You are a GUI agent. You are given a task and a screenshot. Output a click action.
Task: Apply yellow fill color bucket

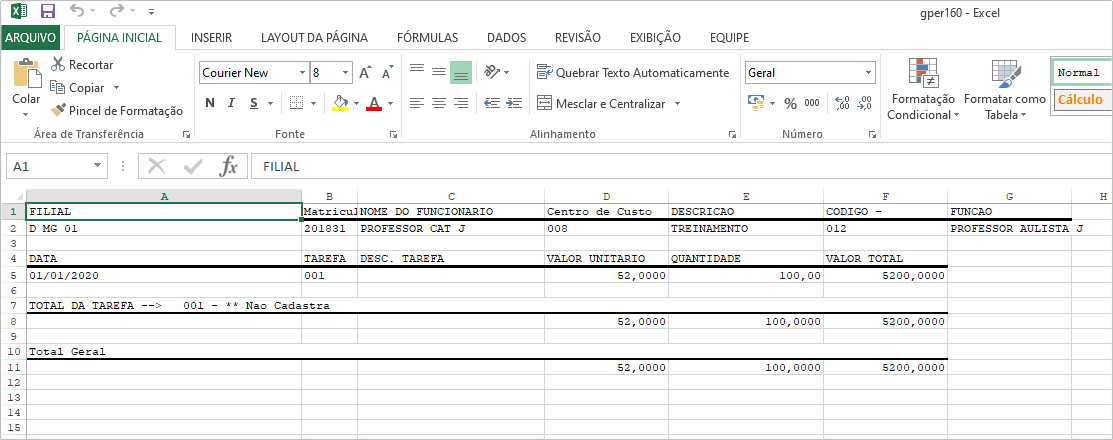pyautogui.click(x=340, y=104)
